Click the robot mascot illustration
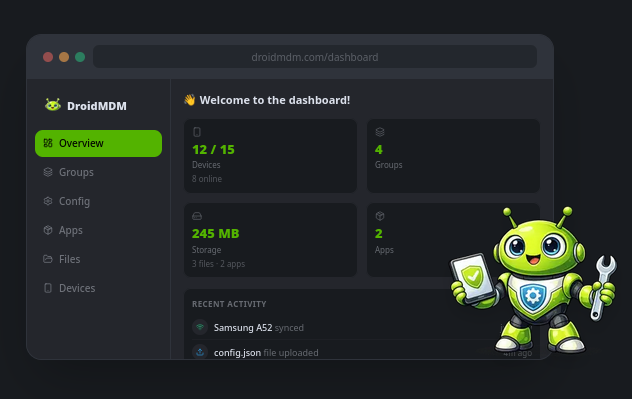The height and width of the screenshot is (399, 632). (x=534, y=280)
